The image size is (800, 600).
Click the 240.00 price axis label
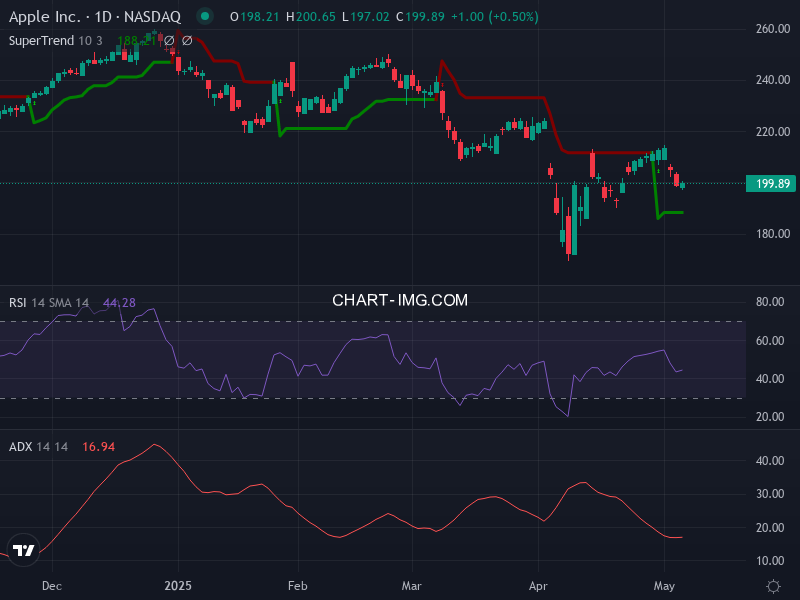(773, 80)
